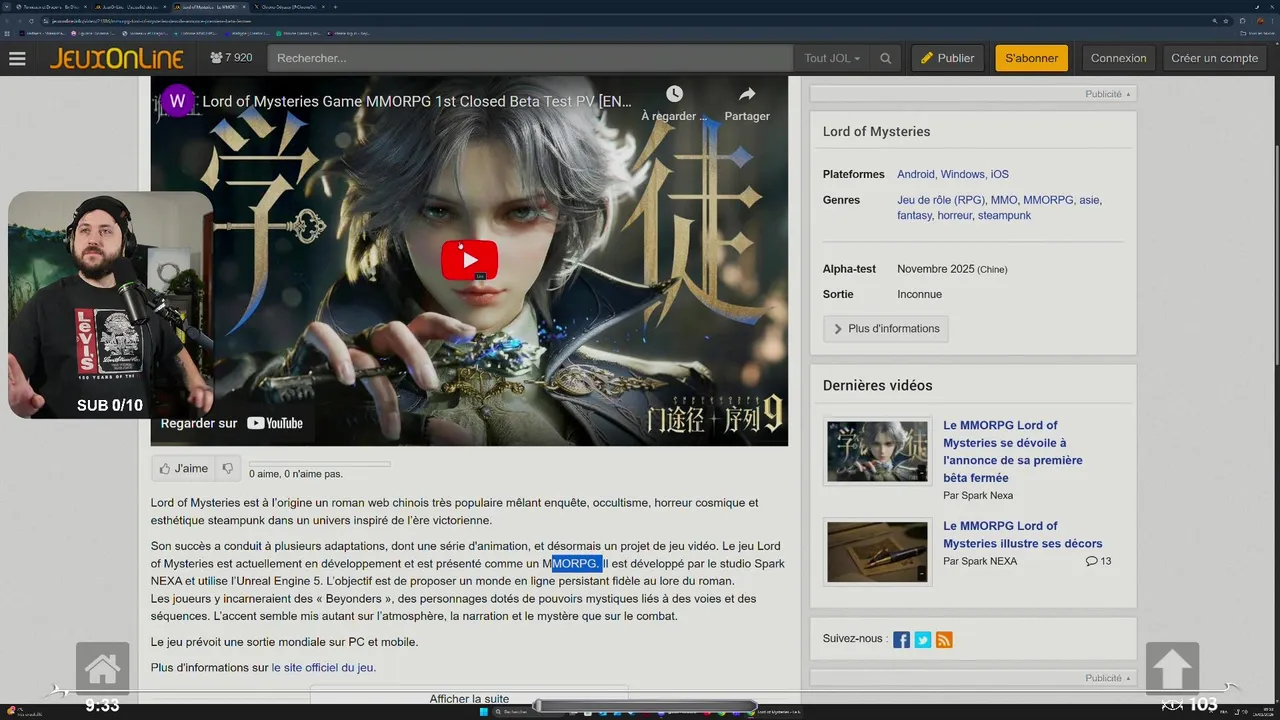Click the MMORPG genre link in sidebar
Image resolution: width=1280 pixels, height=720 pixels.
[x=1048, y=200]
